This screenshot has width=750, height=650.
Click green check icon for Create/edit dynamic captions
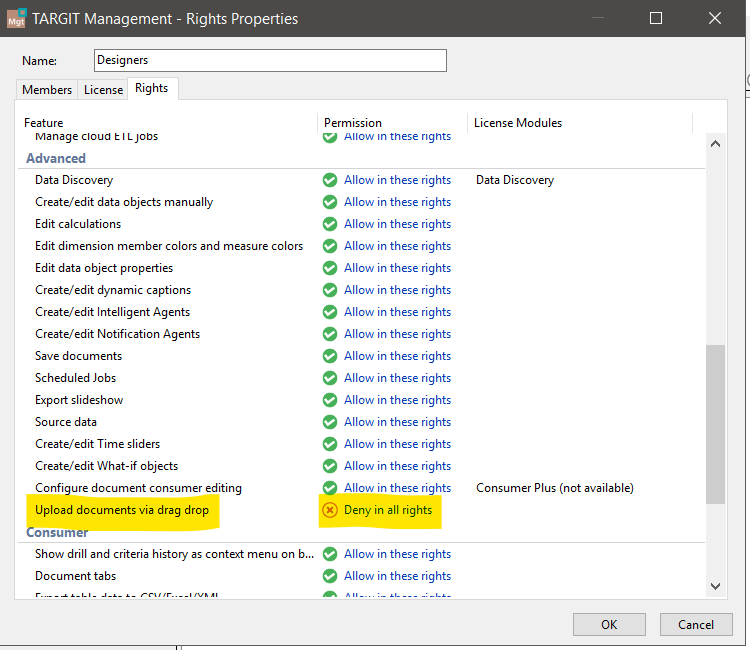(330, 290)
